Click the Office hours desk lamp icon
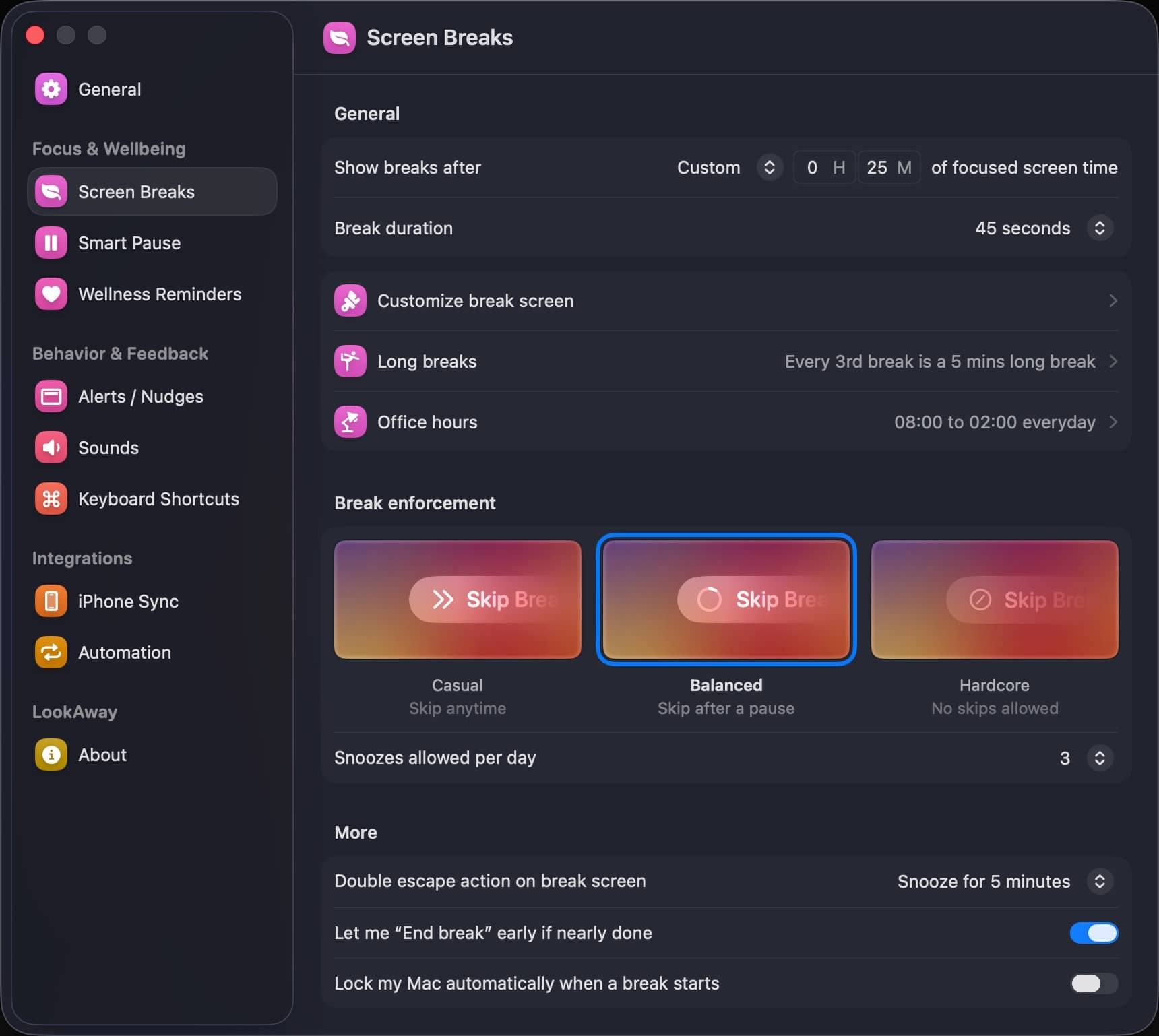 point(350,422)
